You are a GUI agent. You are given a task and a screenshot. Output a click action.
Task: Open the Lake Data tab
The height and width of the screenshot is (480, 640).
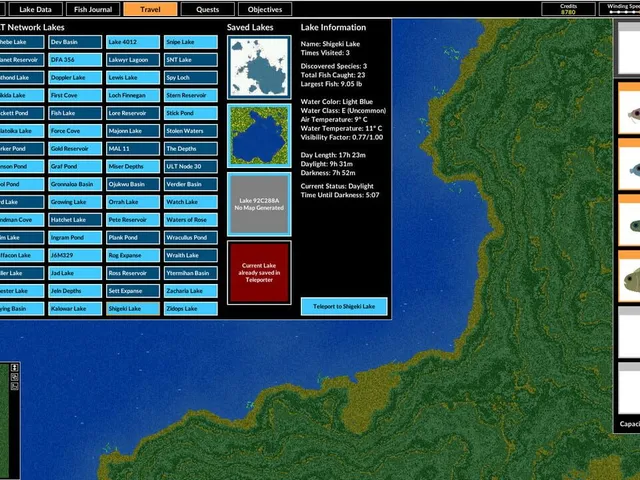point(36,9)
